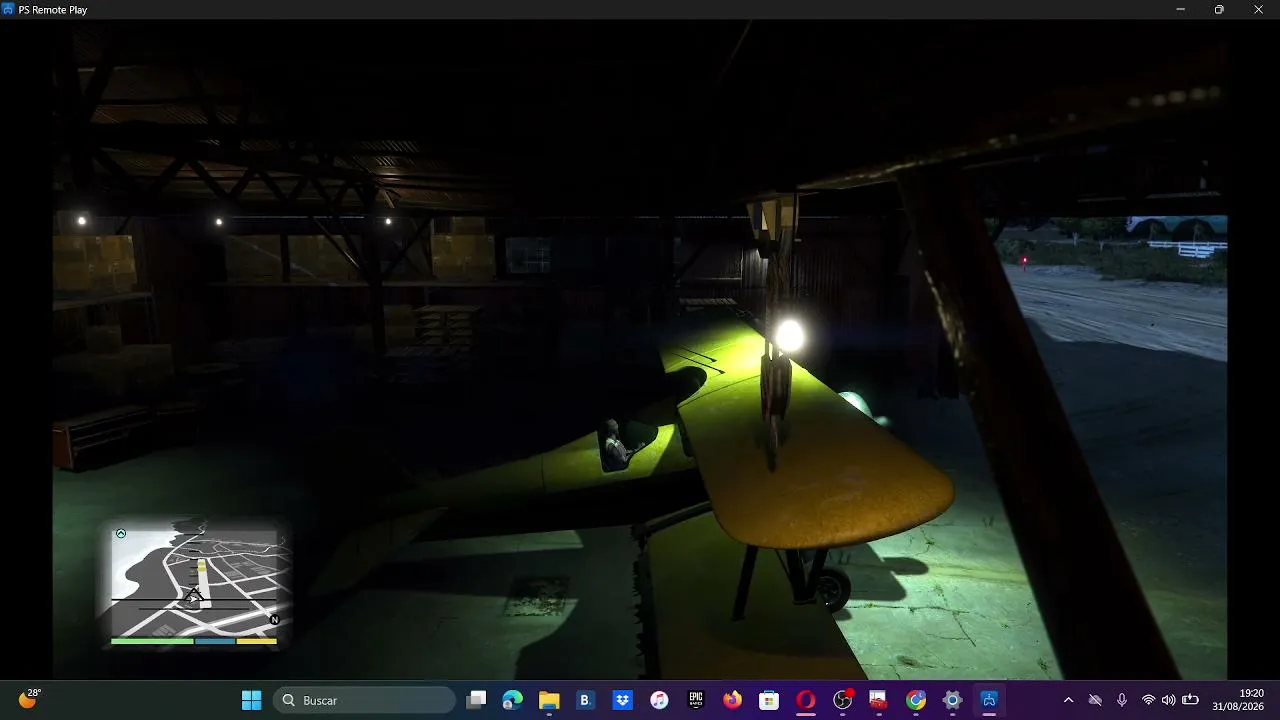Click the battery status icon
This screenshot has width=1280, height=720.
click(x=1190, y=700)
